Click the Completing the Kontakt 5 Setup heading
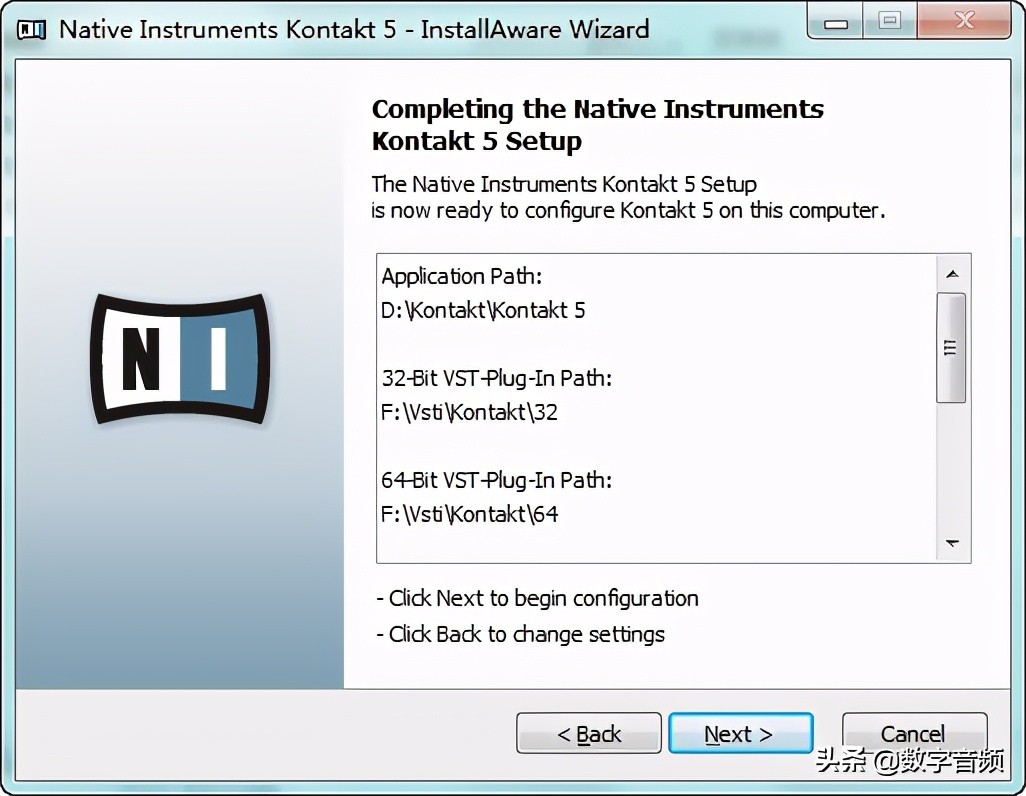1026x796 pixels. (x=597, y=124)
